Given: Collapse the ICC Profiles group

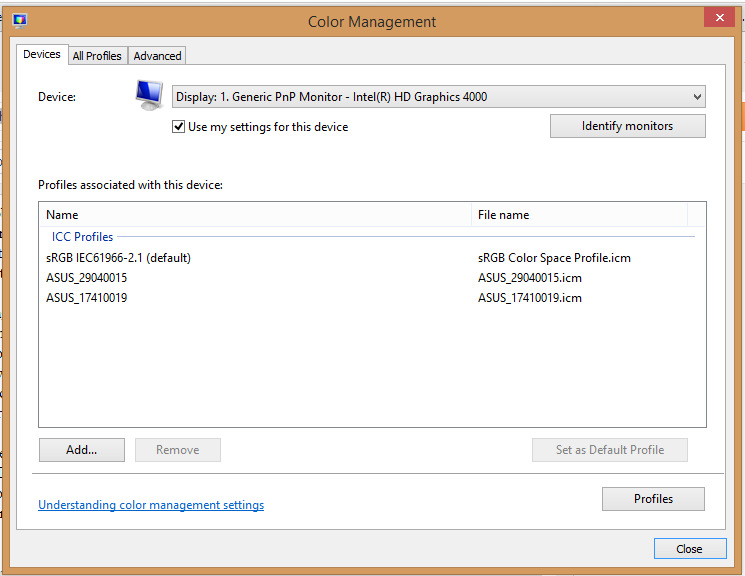Looking at the screenshot, I should (x=82, y=237).
